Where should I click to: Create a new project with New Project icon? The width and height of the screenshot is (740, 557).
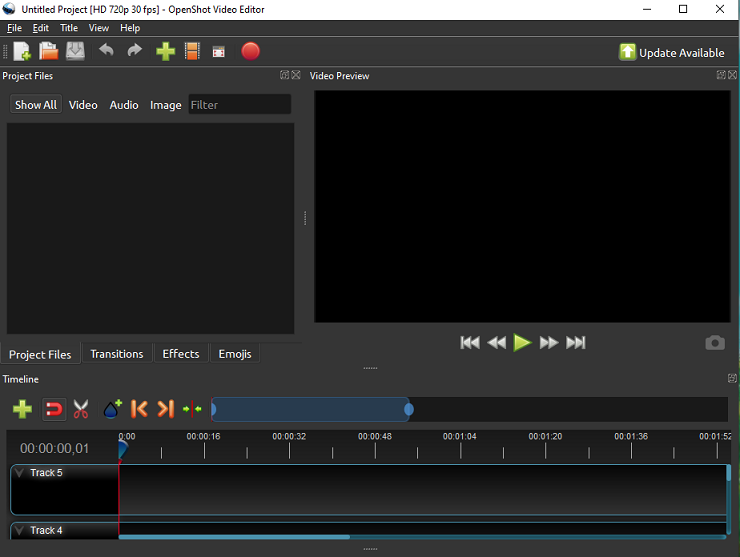pos(22,51)
